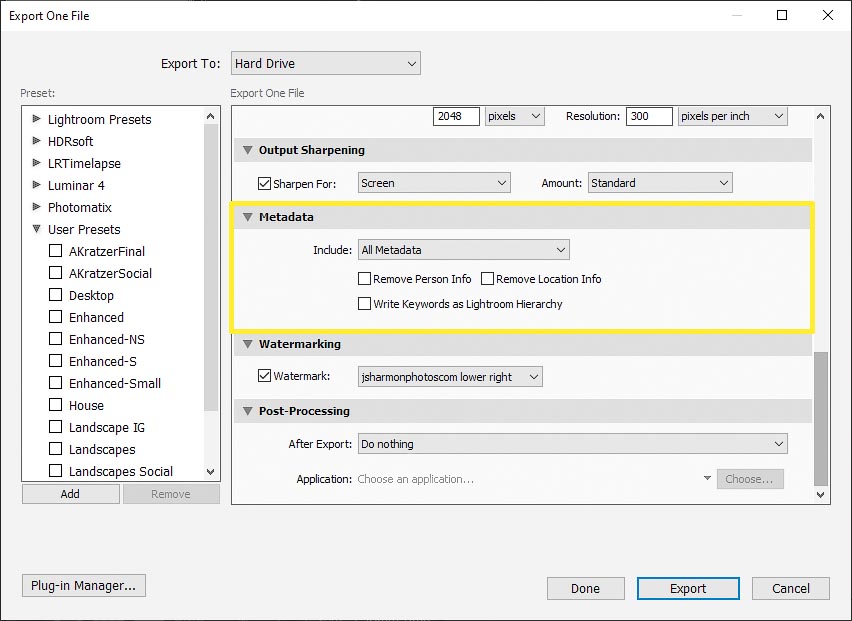Screen dimensions: 852x621
Task: Open the sharpening Amount dropdown
Action: 660,183
